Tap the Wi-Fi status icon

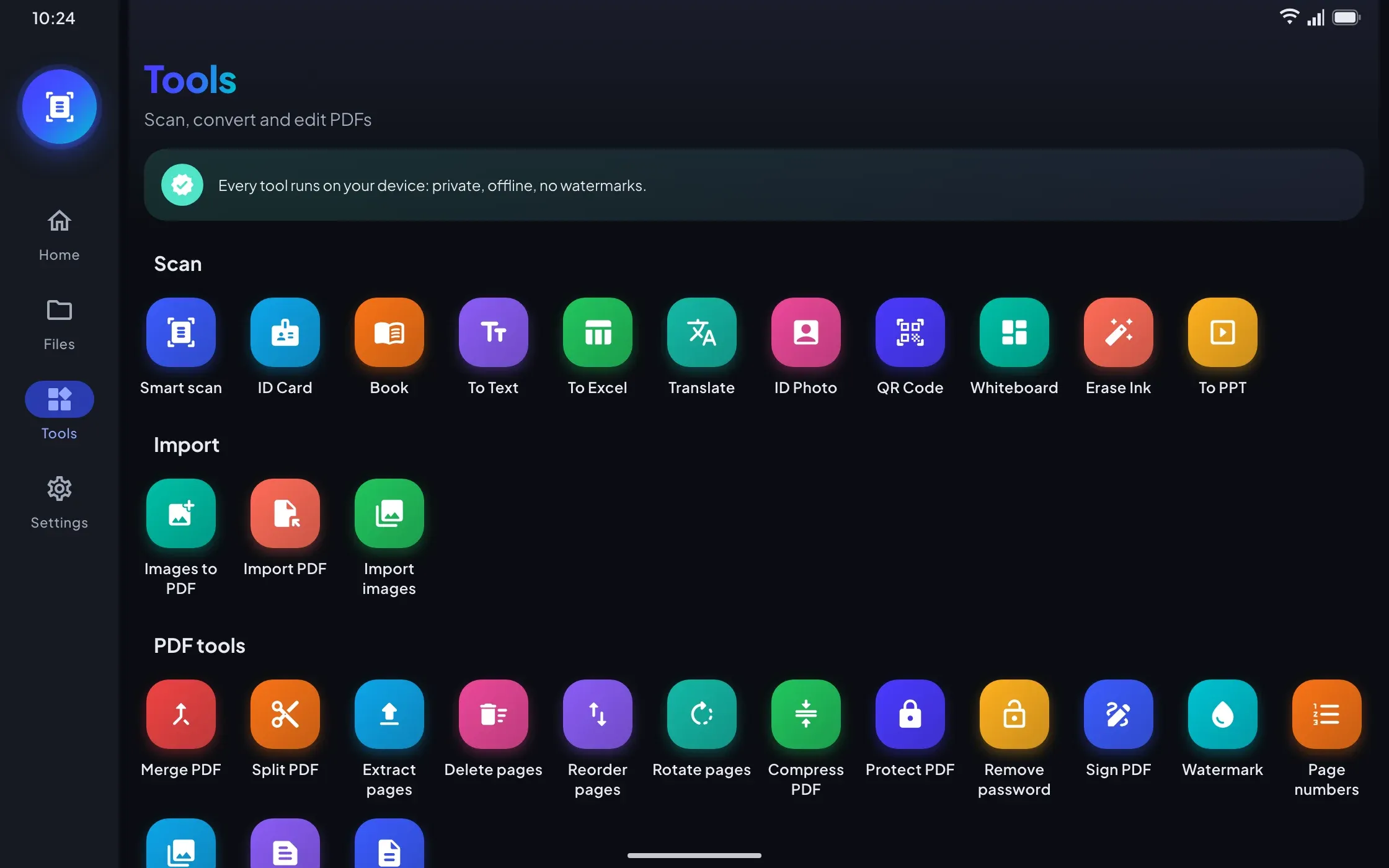tap(1289, 17)
